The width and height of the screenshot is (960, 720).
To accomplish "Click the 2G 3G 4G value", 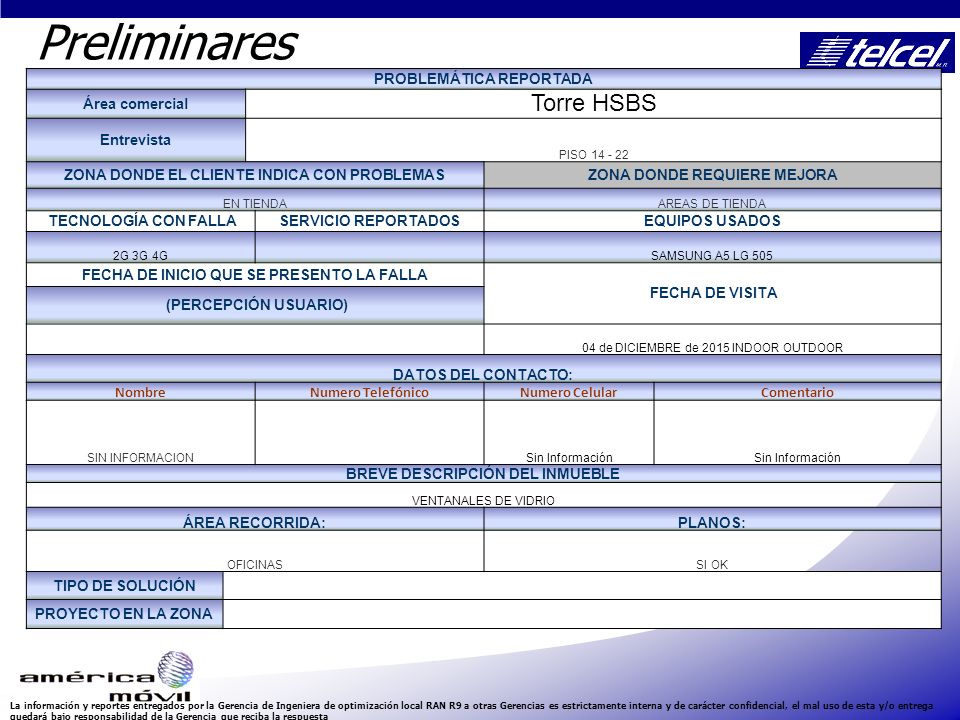I will click(140, 255).
